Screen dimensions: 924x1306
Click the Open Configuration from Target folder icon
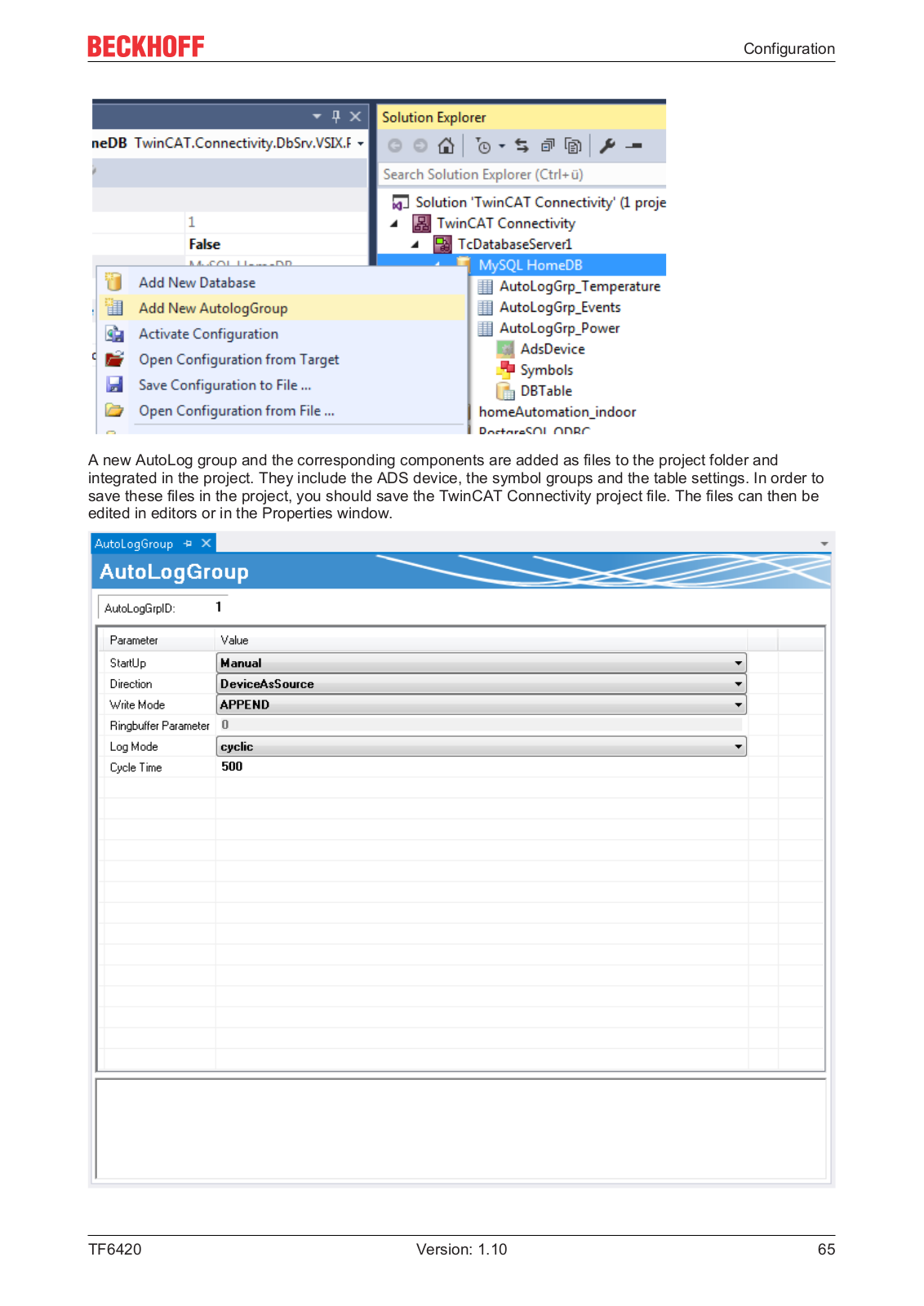click(114, 359)
